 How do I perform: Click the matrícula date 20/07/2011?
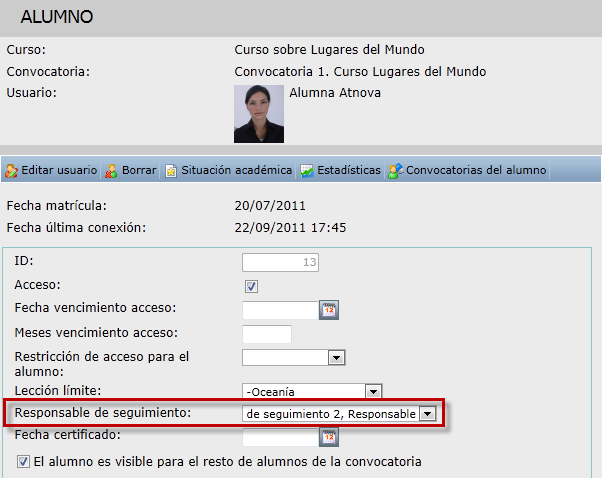pos(270,206)
